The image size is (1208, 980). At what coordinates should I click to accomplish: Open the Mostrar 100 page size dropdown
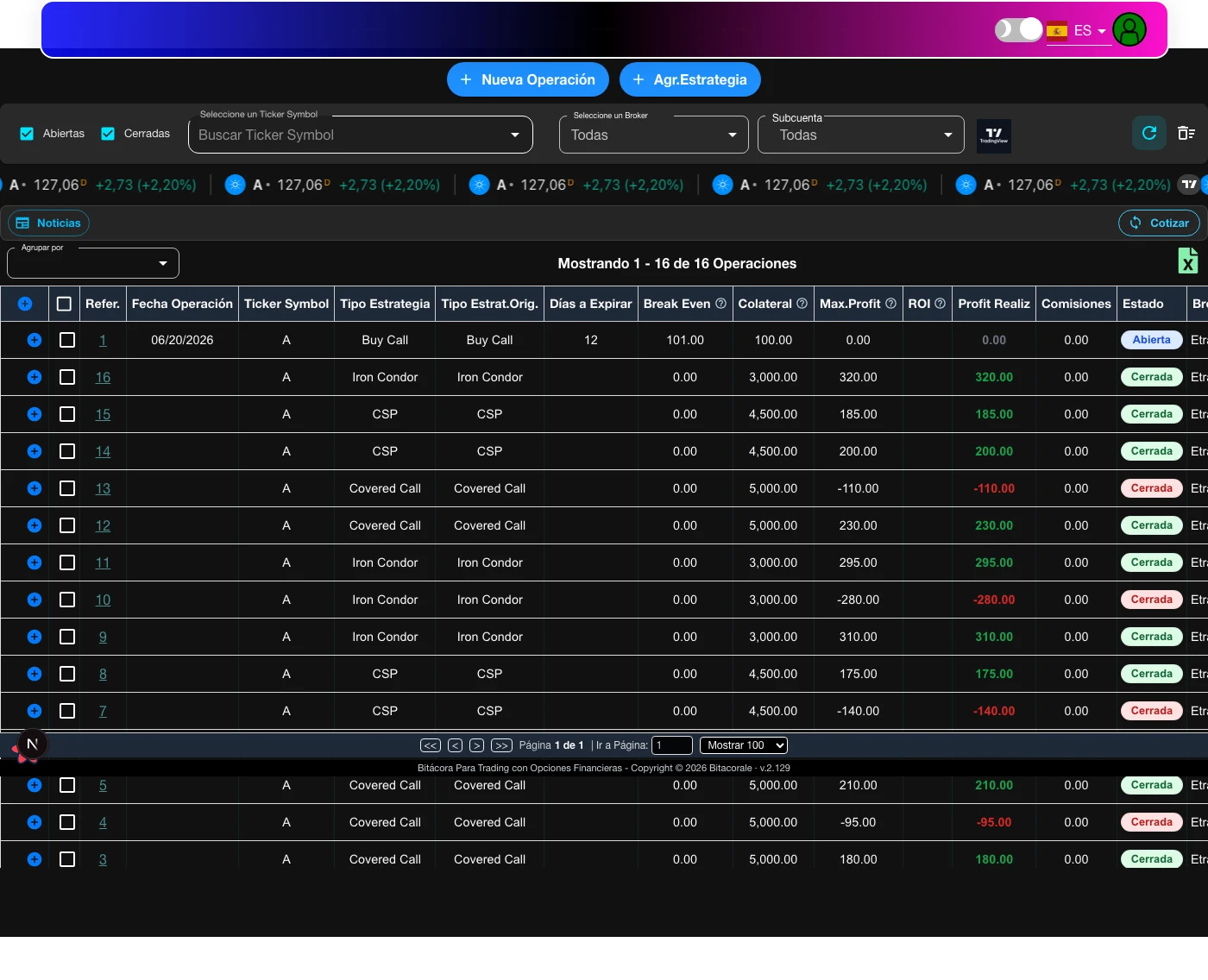tap(744, 745)
